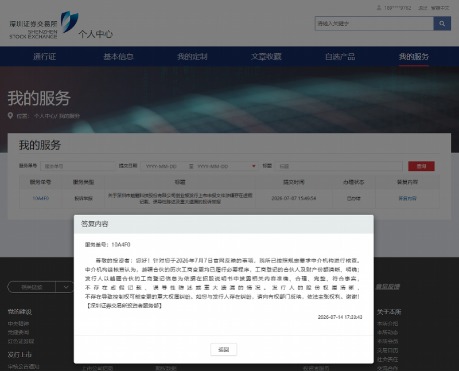Click the logout link at top right

pos(423,8)
